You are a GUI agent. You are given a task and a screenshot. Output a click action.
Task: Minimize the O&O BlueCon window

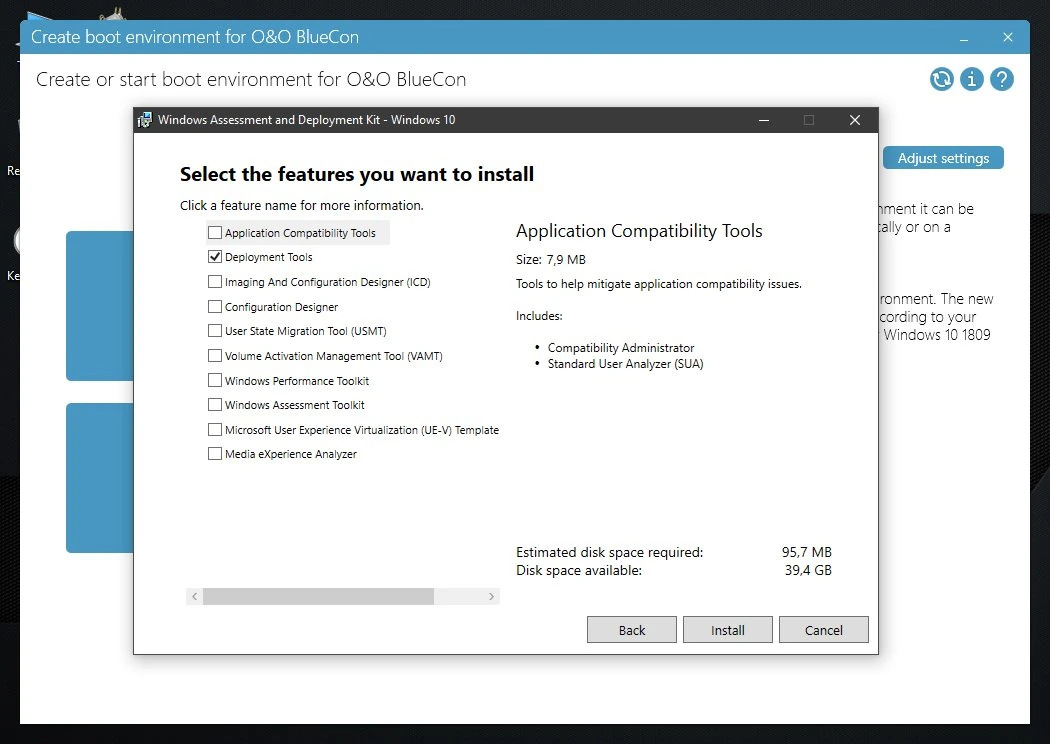click(x=964, y=38)
